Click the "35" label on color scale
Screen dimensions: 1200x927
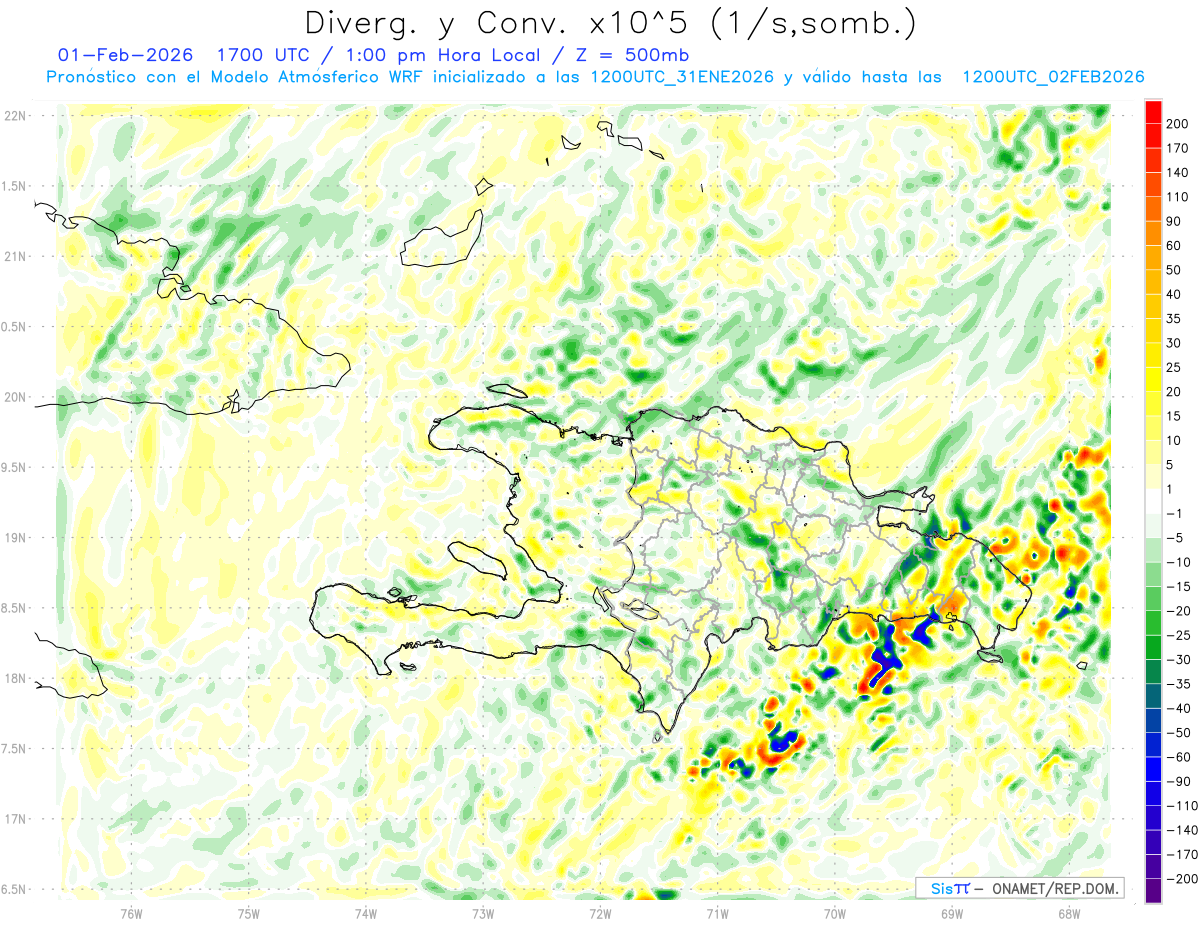(1174, 319)
